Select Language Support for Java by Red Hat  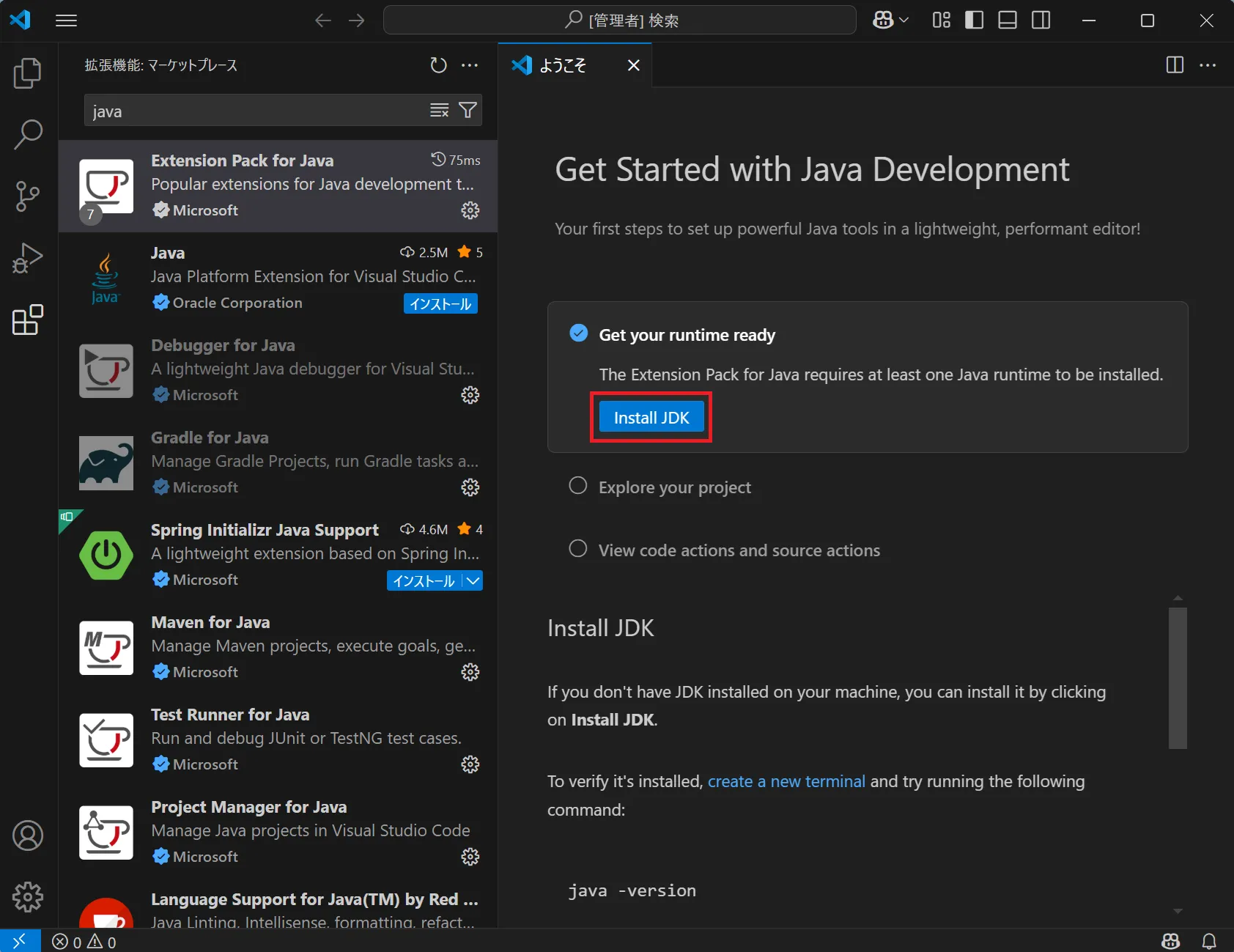tap(278, 904)
